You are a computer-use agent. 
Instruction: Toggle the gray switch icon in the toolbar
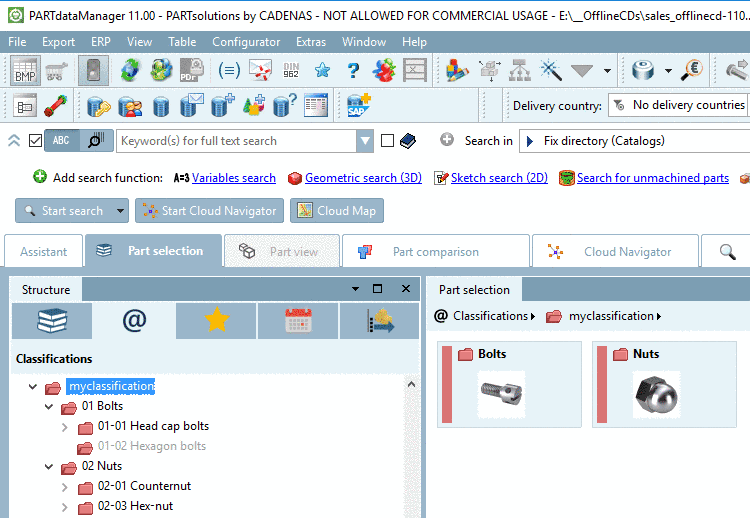point(93,71)
